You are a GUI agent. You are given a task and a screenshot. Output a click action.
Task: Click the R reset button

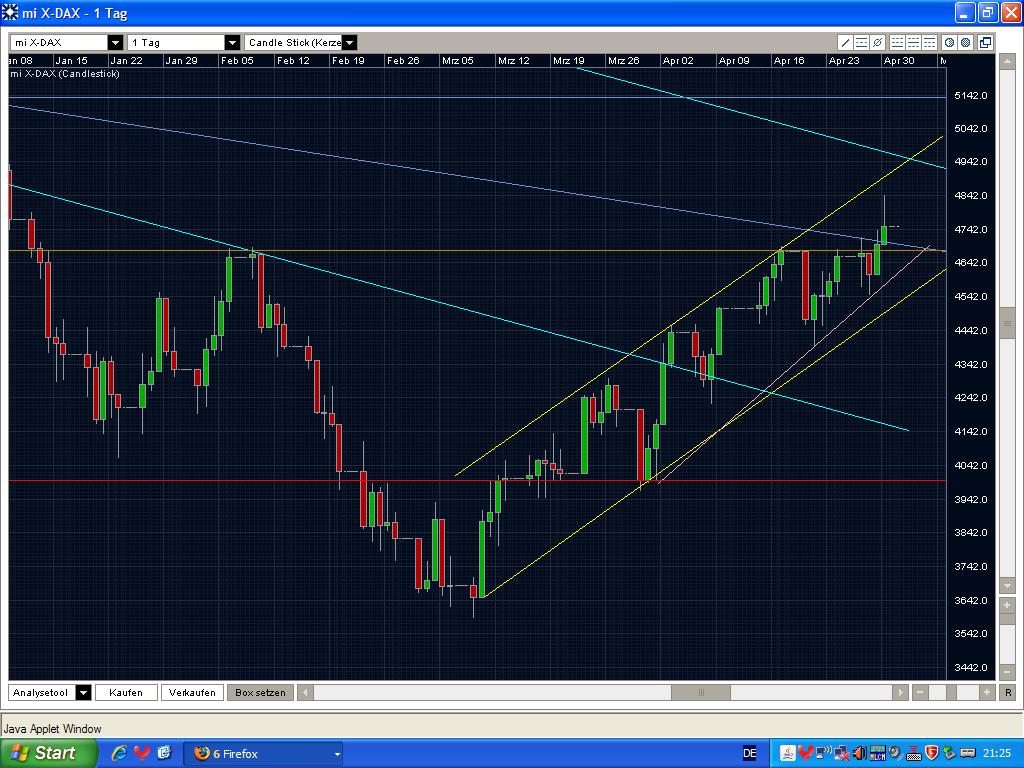pyautogui.click(x=1008, y=692)
